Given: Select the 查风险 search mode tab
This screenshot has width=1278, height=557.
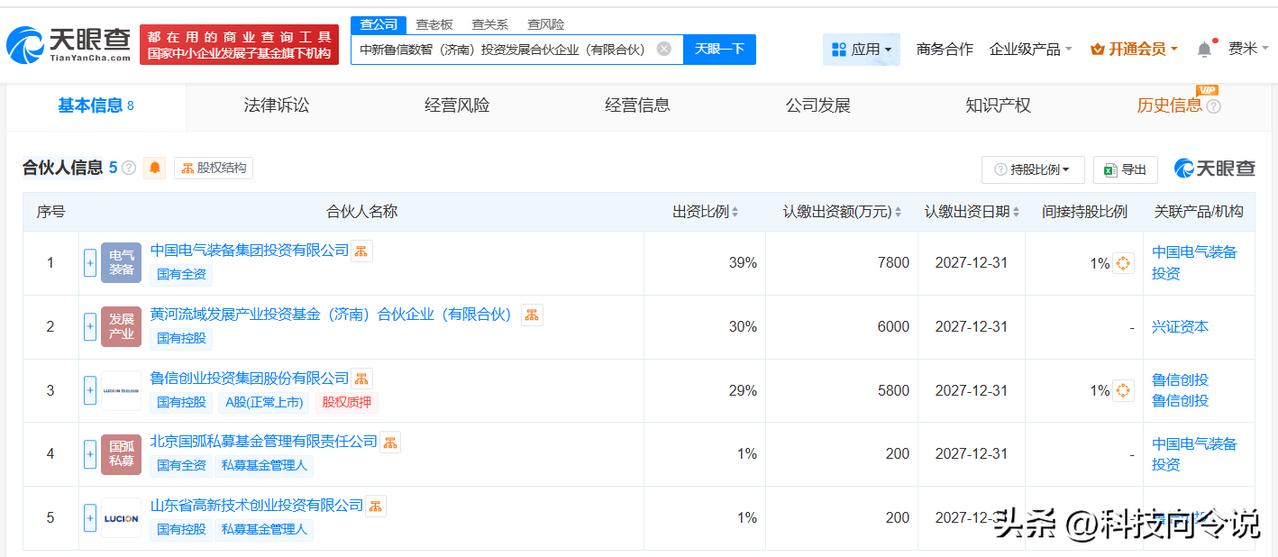Looking at the screenshot, I should tap(546, 25).
